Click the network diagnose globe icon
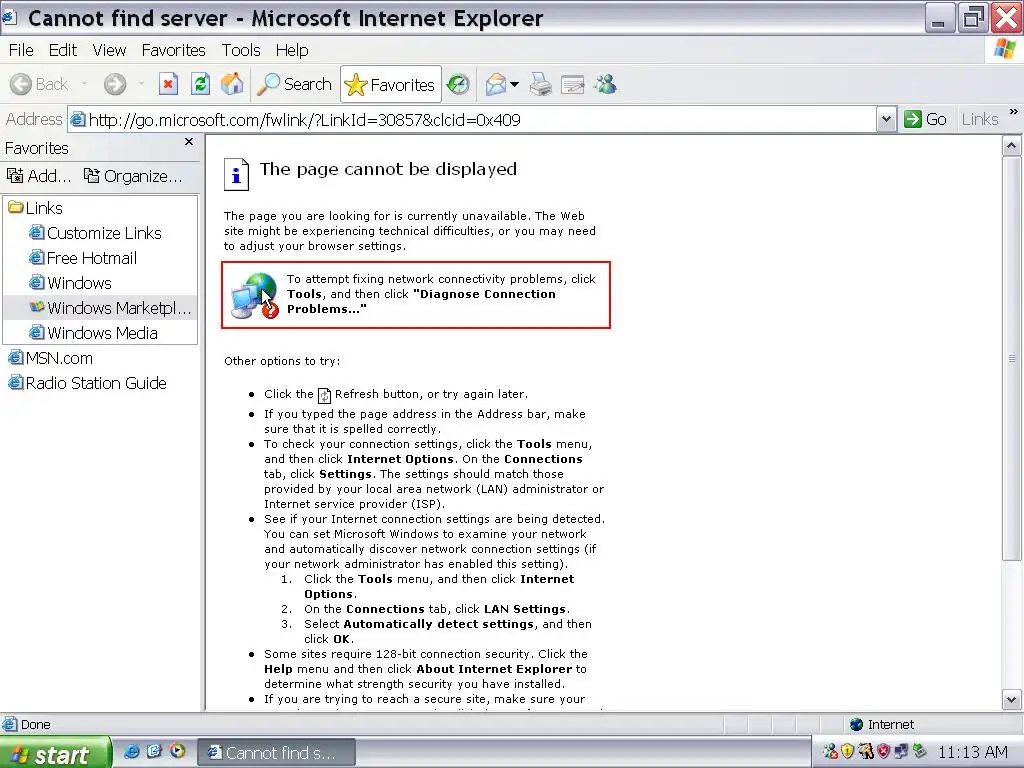This screenshot has width=1024, height=768. coord(255,296)
